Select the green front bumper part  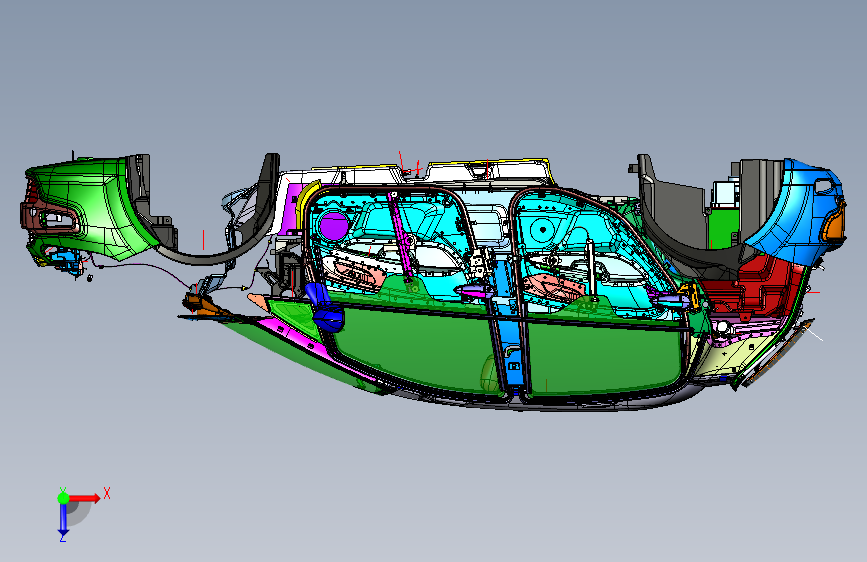click(91, 205)
